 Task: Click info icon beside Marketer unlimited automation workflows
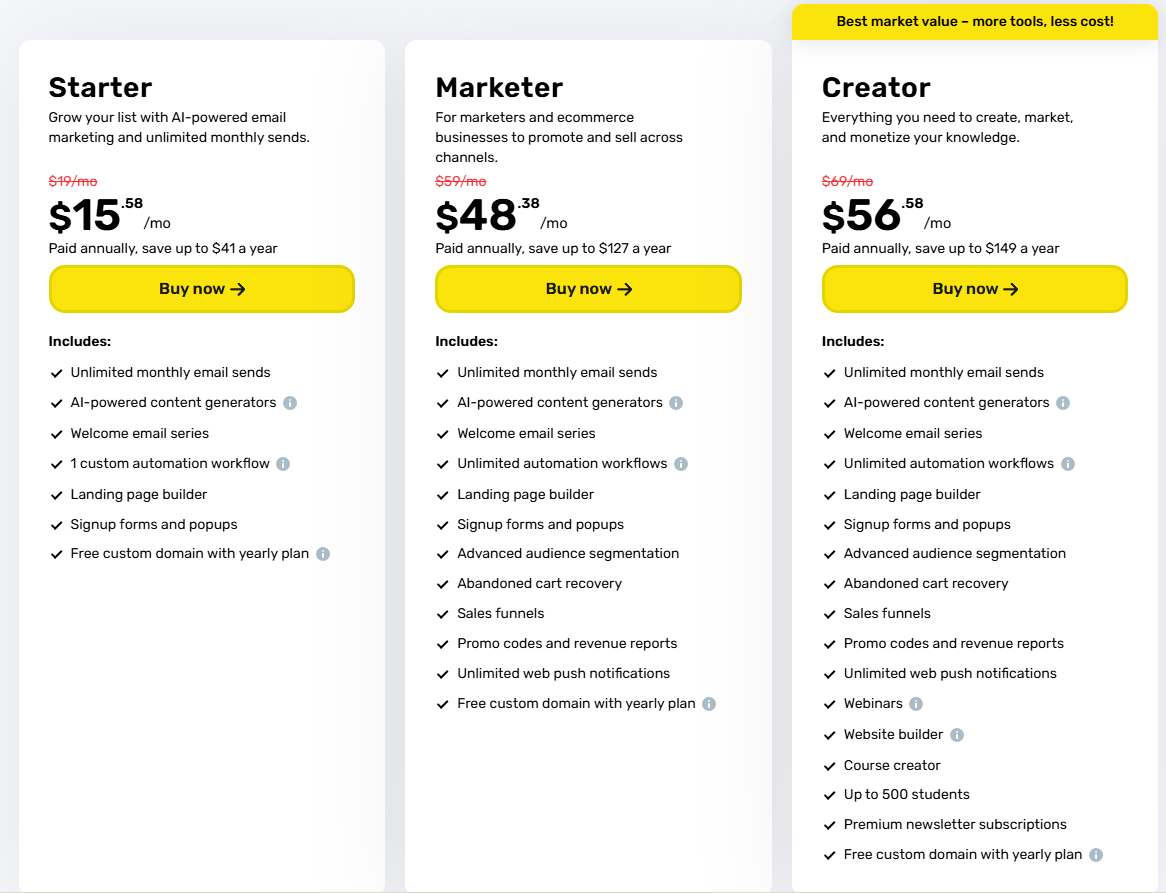click(681, 464)
